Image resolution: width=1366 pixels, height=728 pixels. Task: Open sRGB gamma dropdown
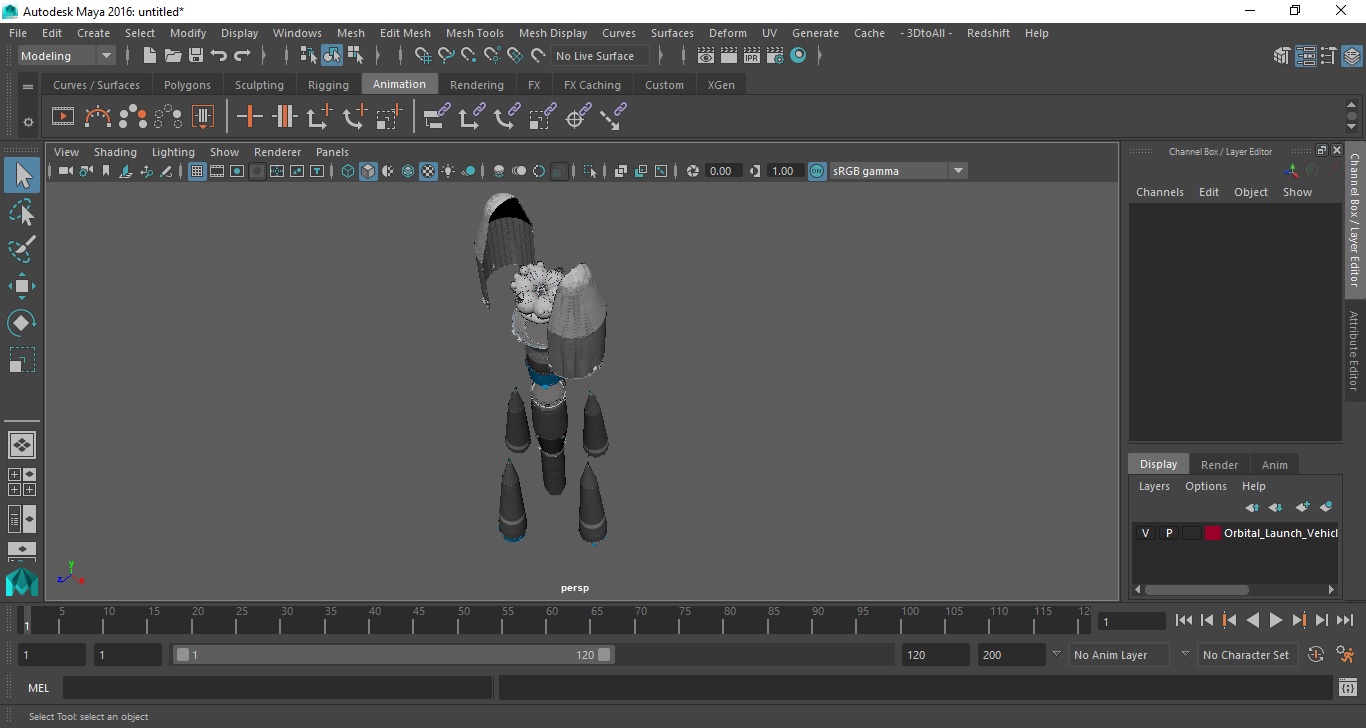pyautogui.click(x=898, y=171)
